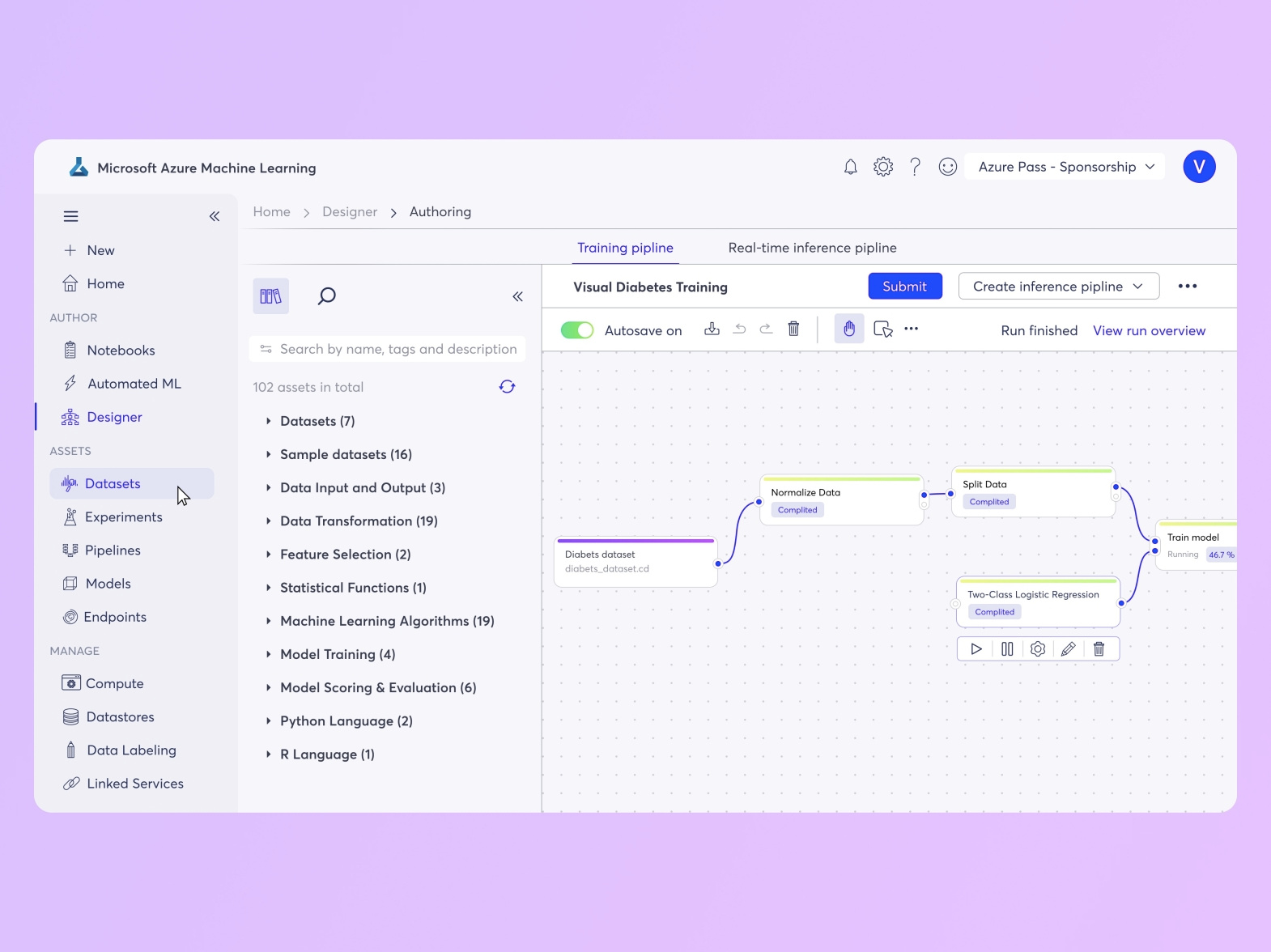Open the notifications bell icon

point(850,167)
